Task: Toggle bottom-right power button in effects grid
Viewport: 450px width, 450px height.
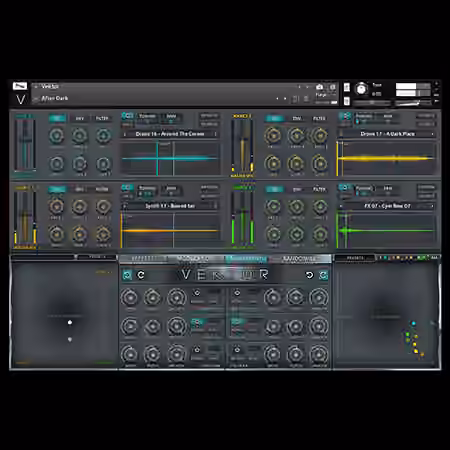Action: (237, 350)
